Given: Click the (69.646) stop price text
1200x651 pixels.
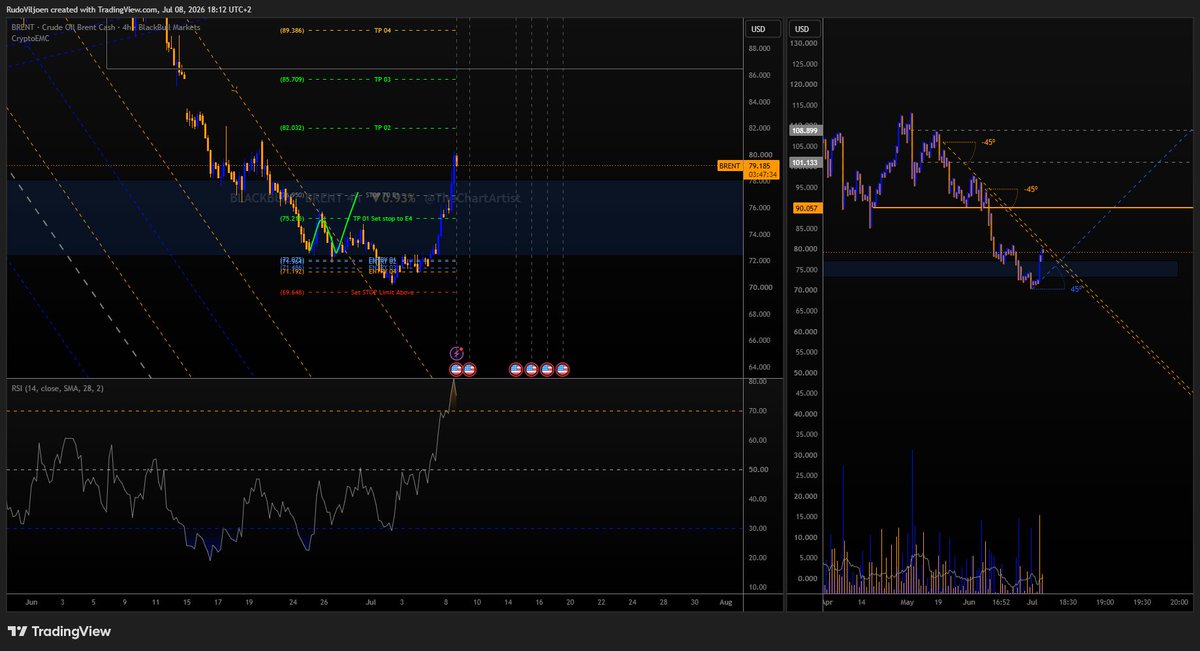Looking at the screenshot, I should point(292,292).
